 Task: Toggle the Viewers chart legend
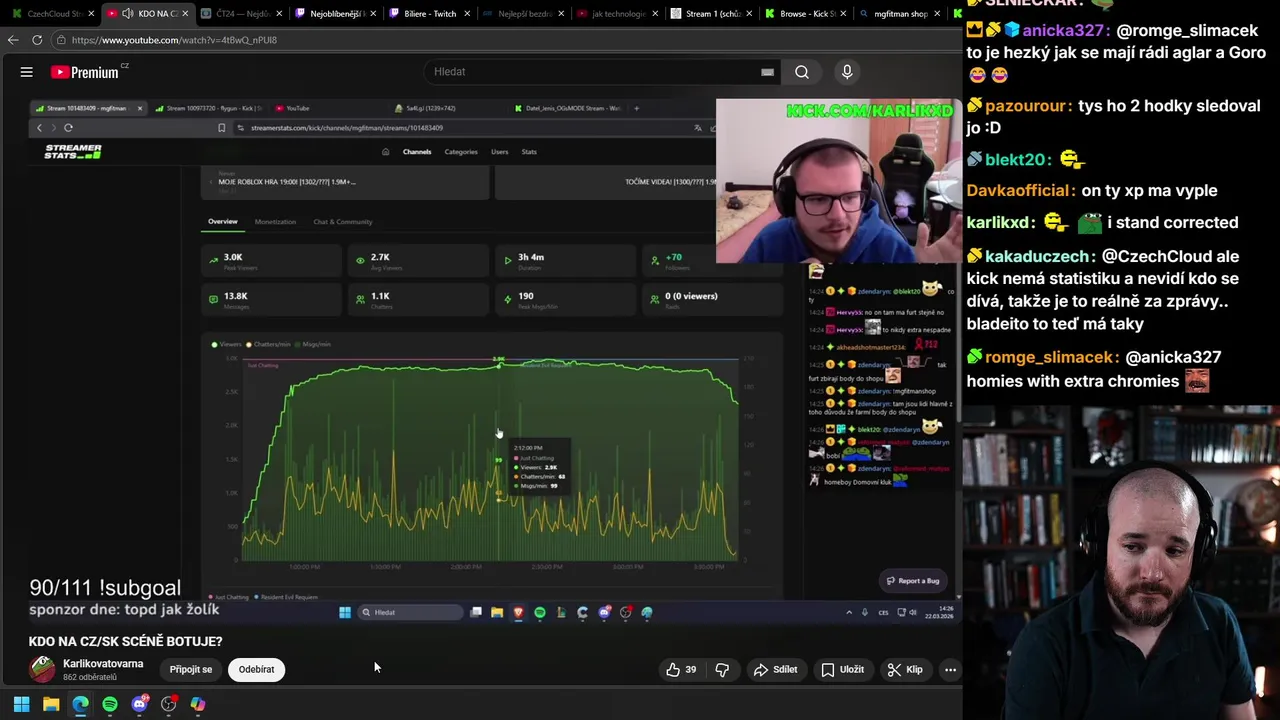225,344
